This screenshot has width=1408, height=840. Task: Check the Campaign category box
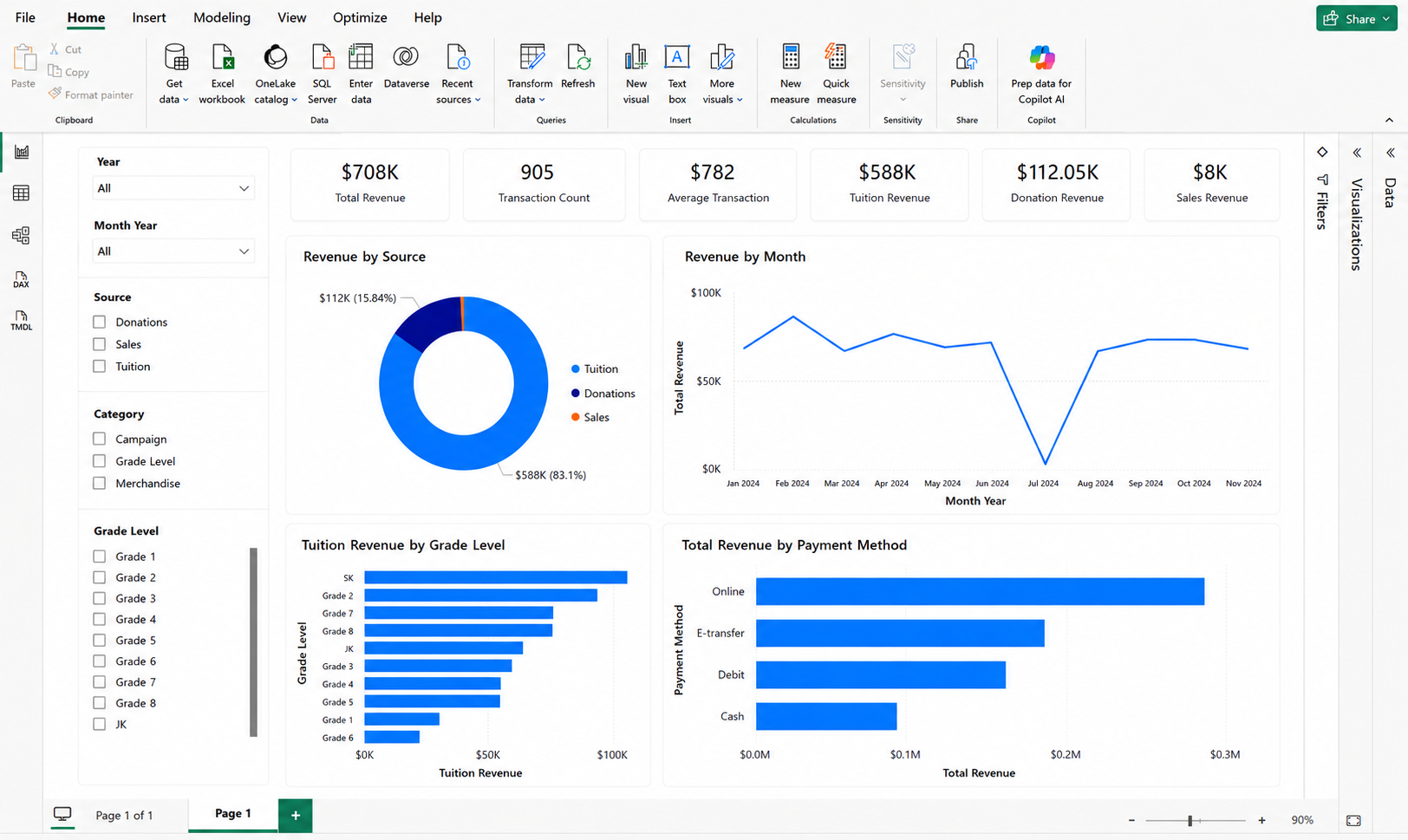(100, 439)
